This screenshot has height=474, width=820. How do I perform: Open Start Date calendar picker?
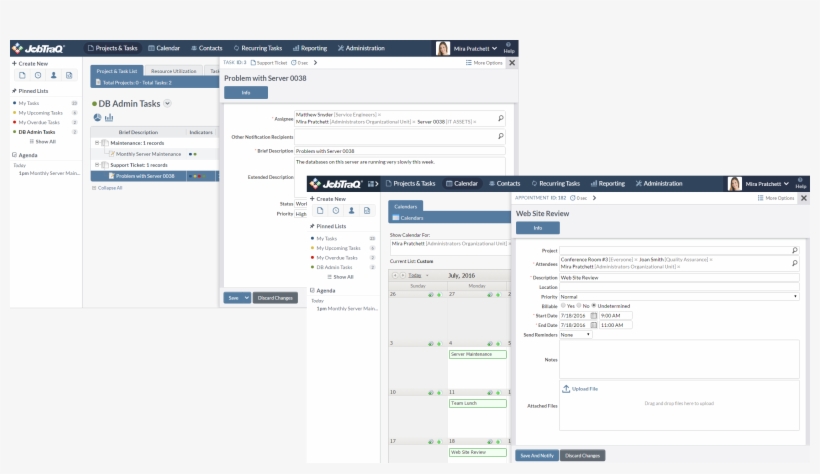click(594, 315)
